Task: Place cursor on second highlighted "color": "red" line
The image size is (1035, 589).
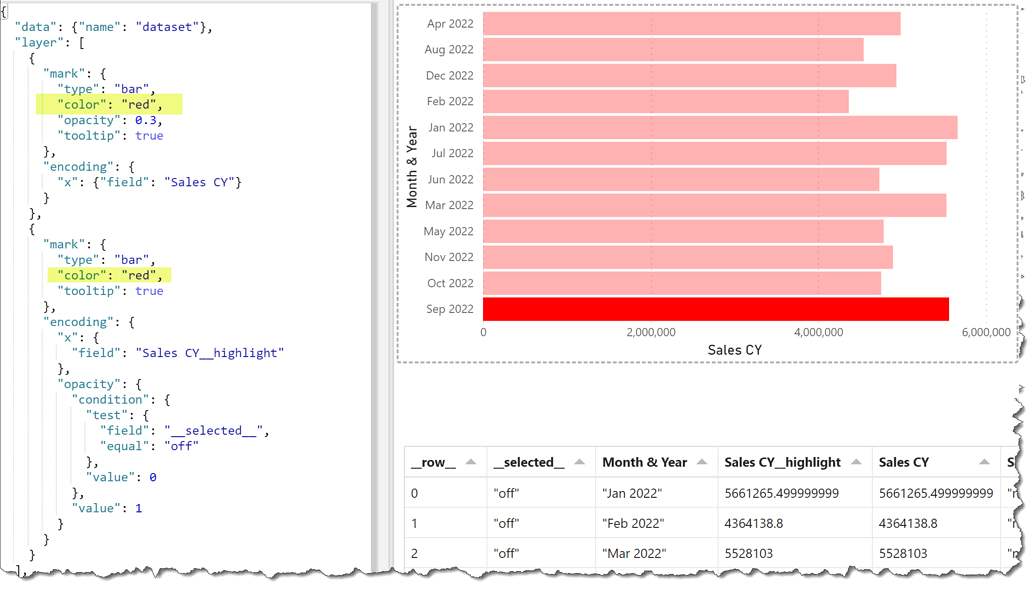Action: pos(109,275)
